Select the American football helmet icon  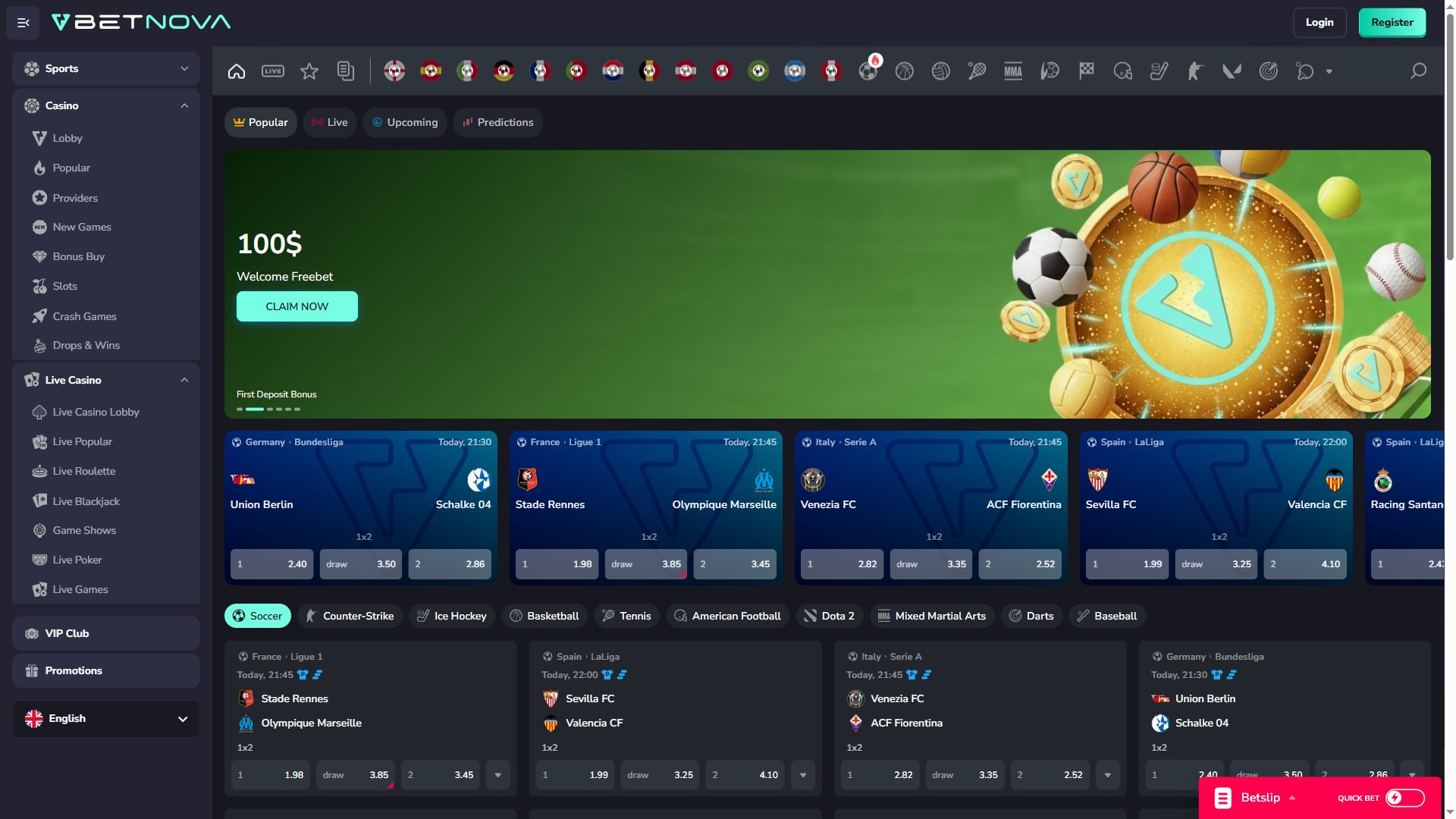pyautogui.click(x=1123, y=71)
